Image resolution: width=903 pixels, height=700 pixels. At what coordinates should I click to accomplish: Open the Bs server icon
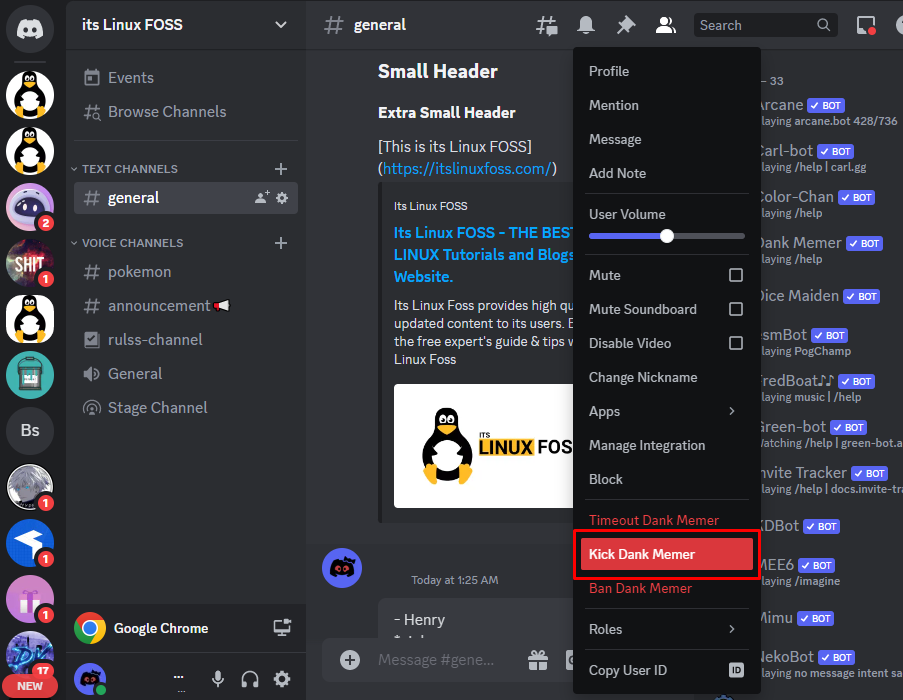pos(29,430)
